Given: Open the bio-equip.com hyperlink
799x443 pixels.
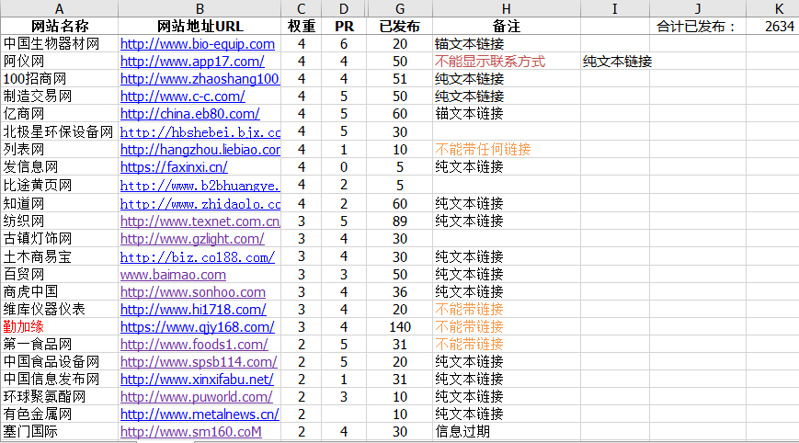Looking at the screenshot, I should point(197,44).
